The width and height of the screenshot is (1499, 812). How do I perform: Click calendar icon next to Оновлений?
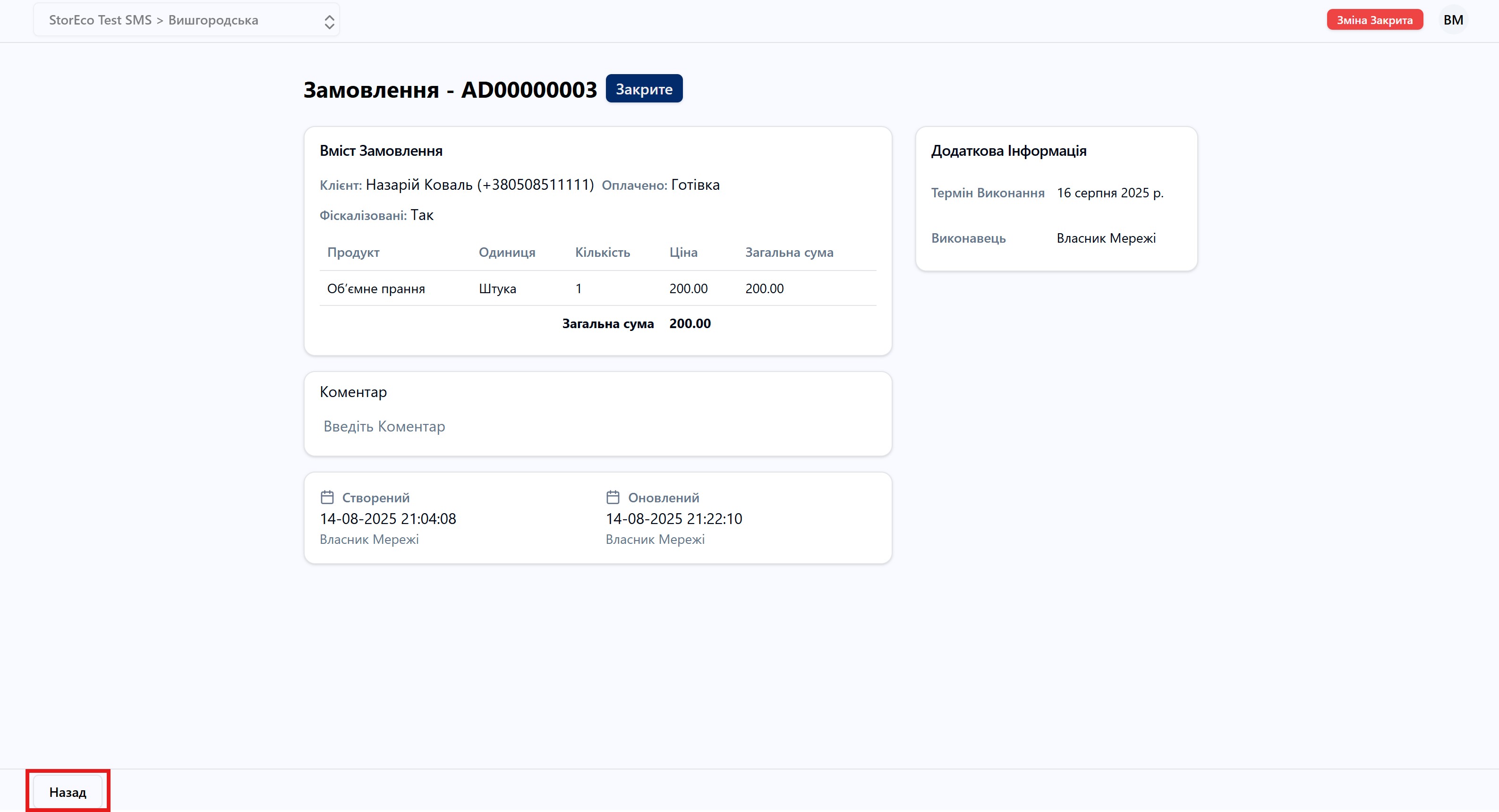click(613, 497)
